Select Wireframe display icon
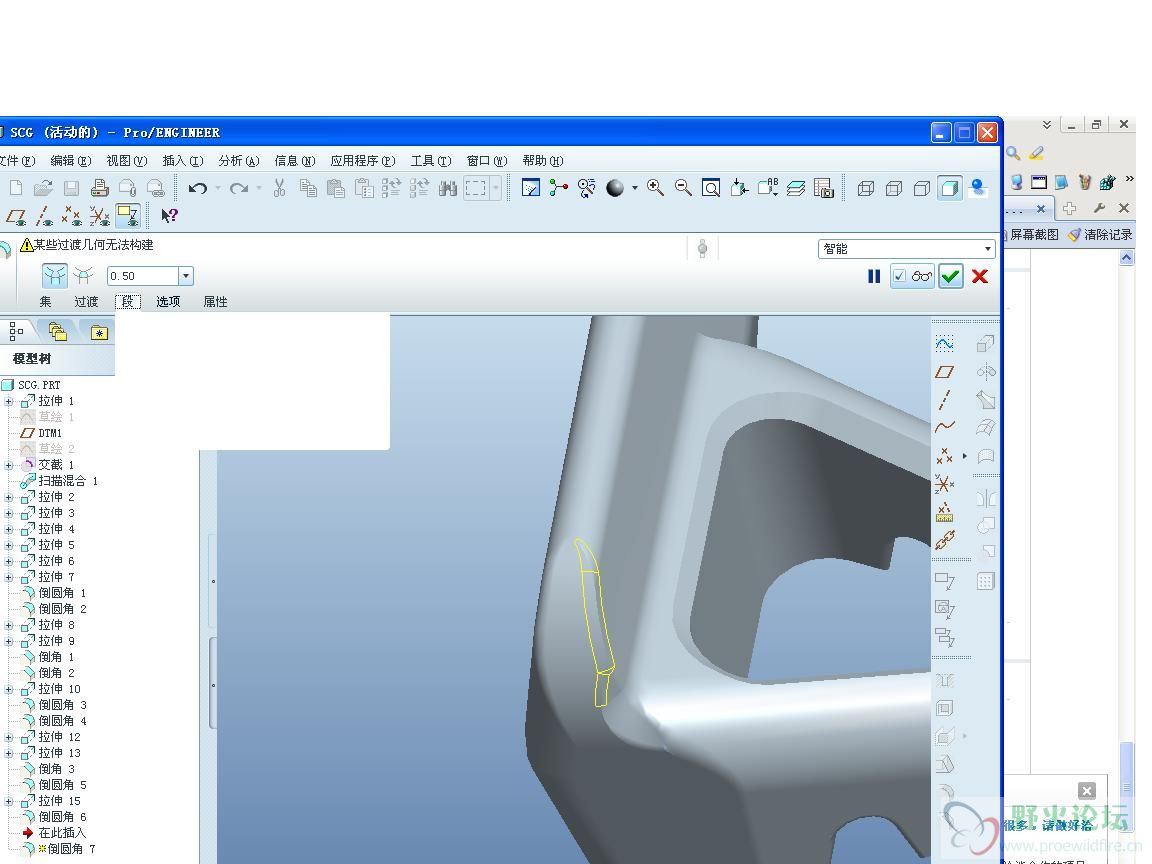This screenshot has height=864, width=1152. click(865, 189)
